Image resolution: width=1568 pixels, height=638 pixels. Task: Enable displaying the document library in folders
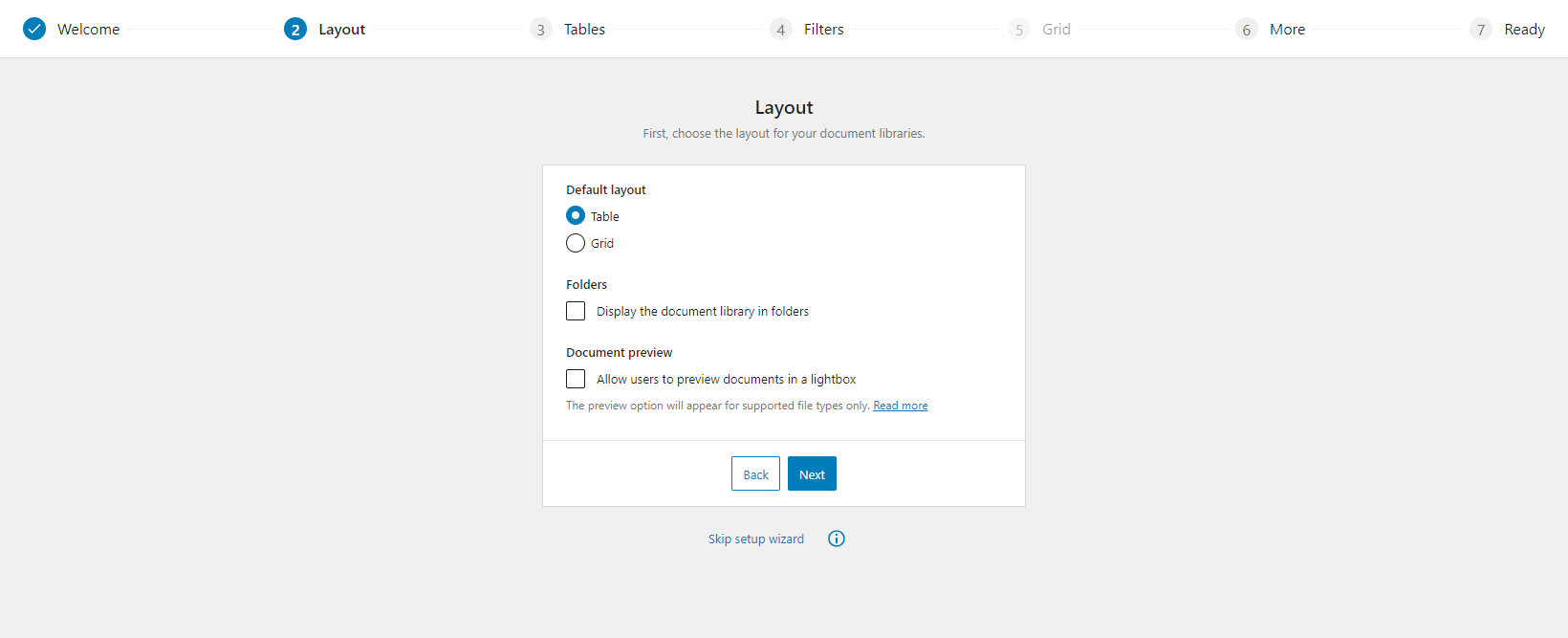575,310
